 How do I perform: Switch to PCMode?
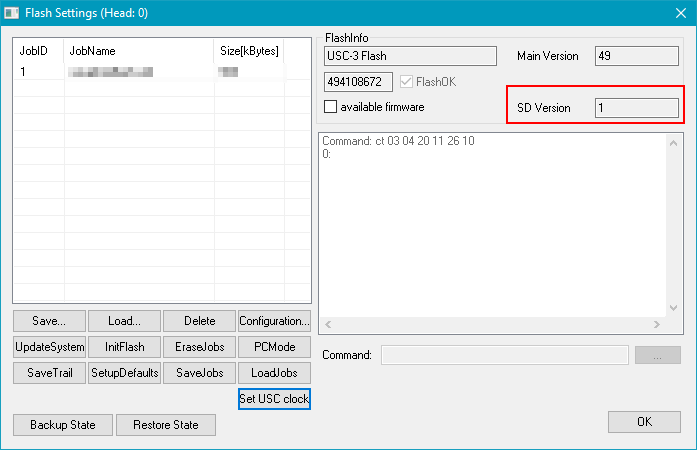pos(274,347)
